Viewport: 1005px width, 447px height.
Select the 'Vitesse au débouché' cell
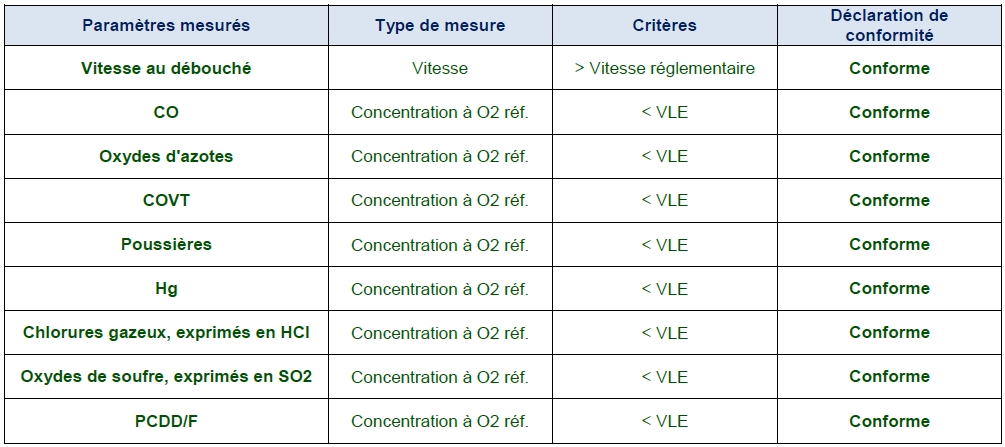point(166,69)
